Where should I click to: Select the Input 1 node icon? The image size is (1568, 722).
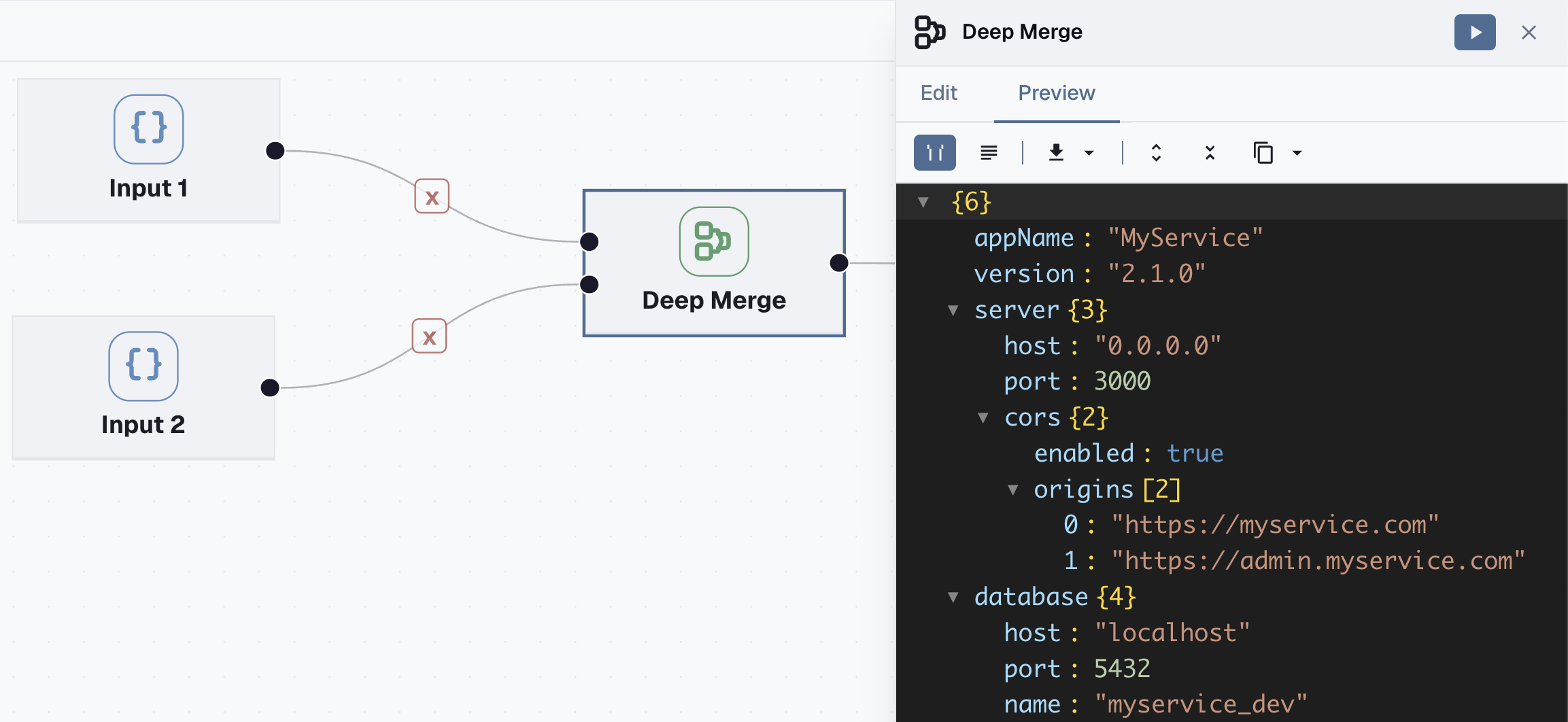tap(148, 129)
